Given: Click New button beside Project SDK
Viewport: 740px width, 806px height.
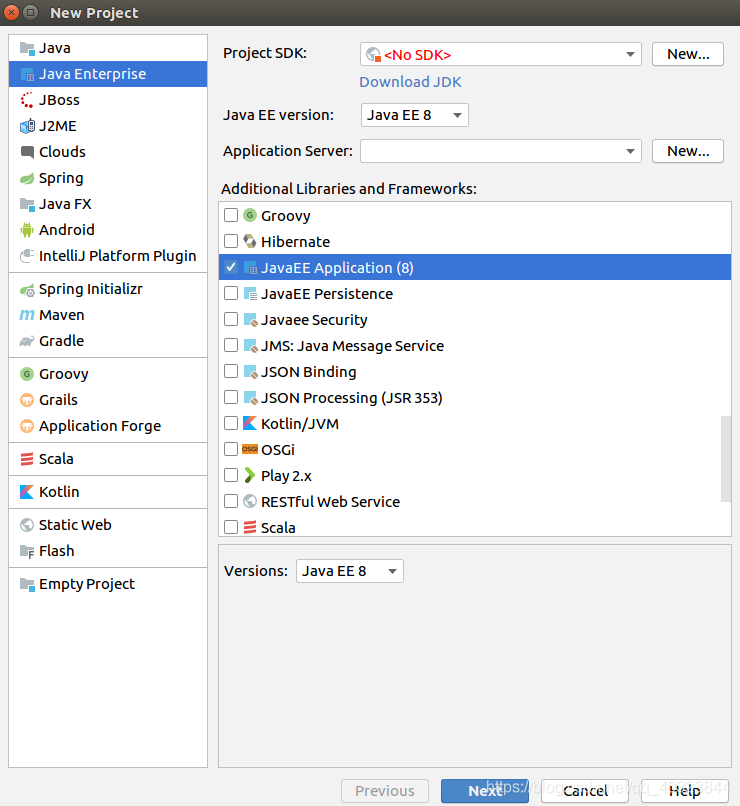Looking at the screenshot, I should 688,54.
